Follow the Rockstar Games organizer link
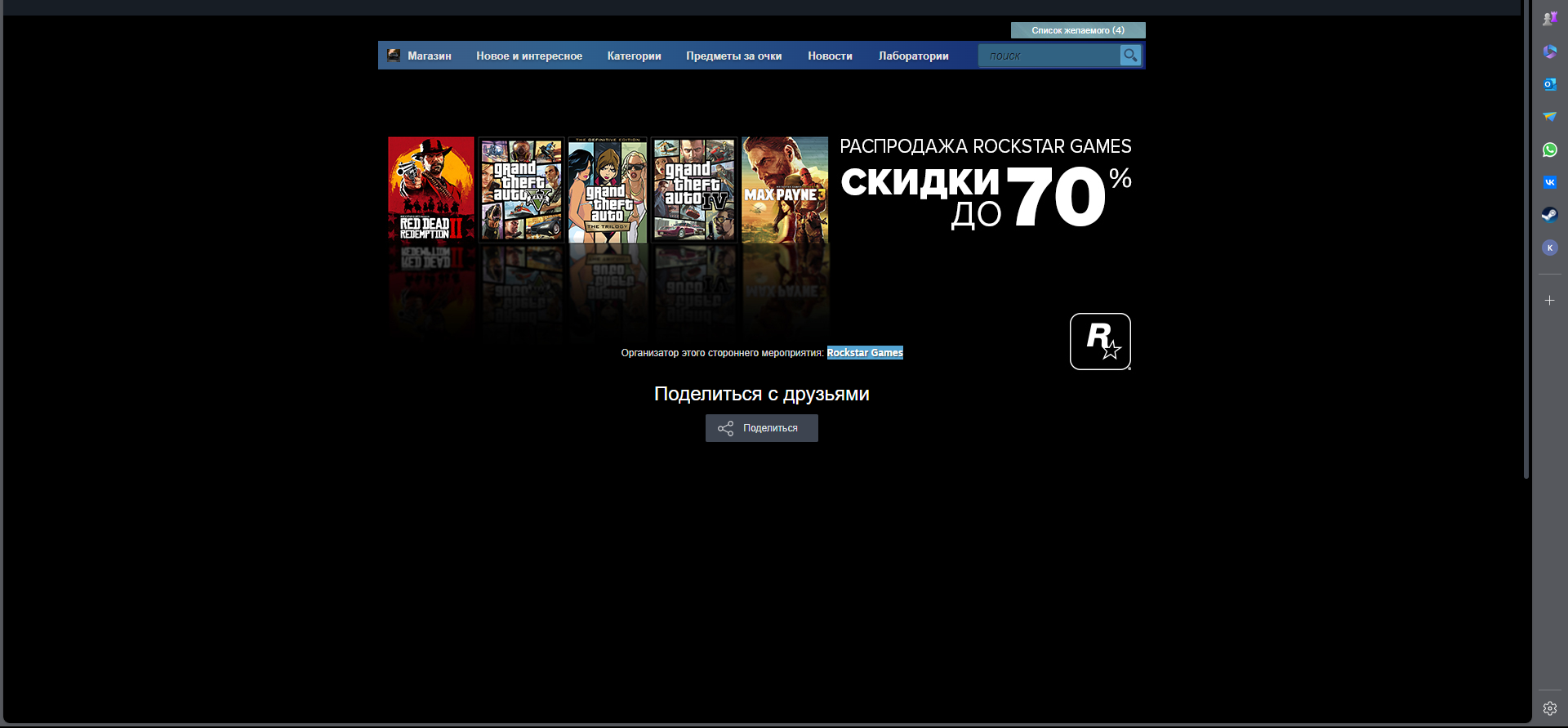Screen dimensions: 1568x728 (865, 353)
